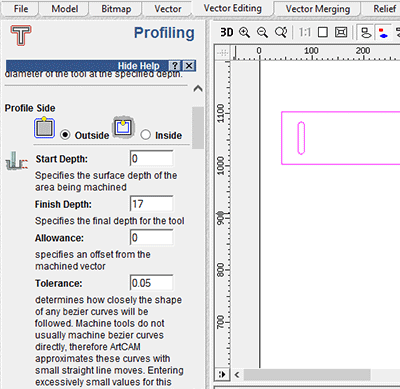The height and width of the screenshot is (389, 400).
Task: Click the window fit square icon
Action: click(323, 32)
